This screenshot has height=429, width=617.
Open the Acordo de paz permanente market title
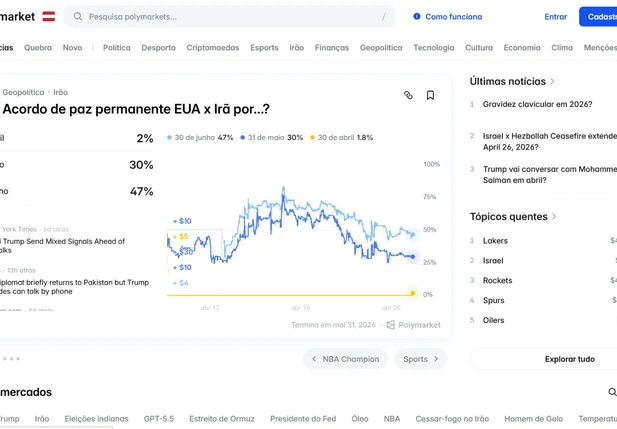[136, 109]
